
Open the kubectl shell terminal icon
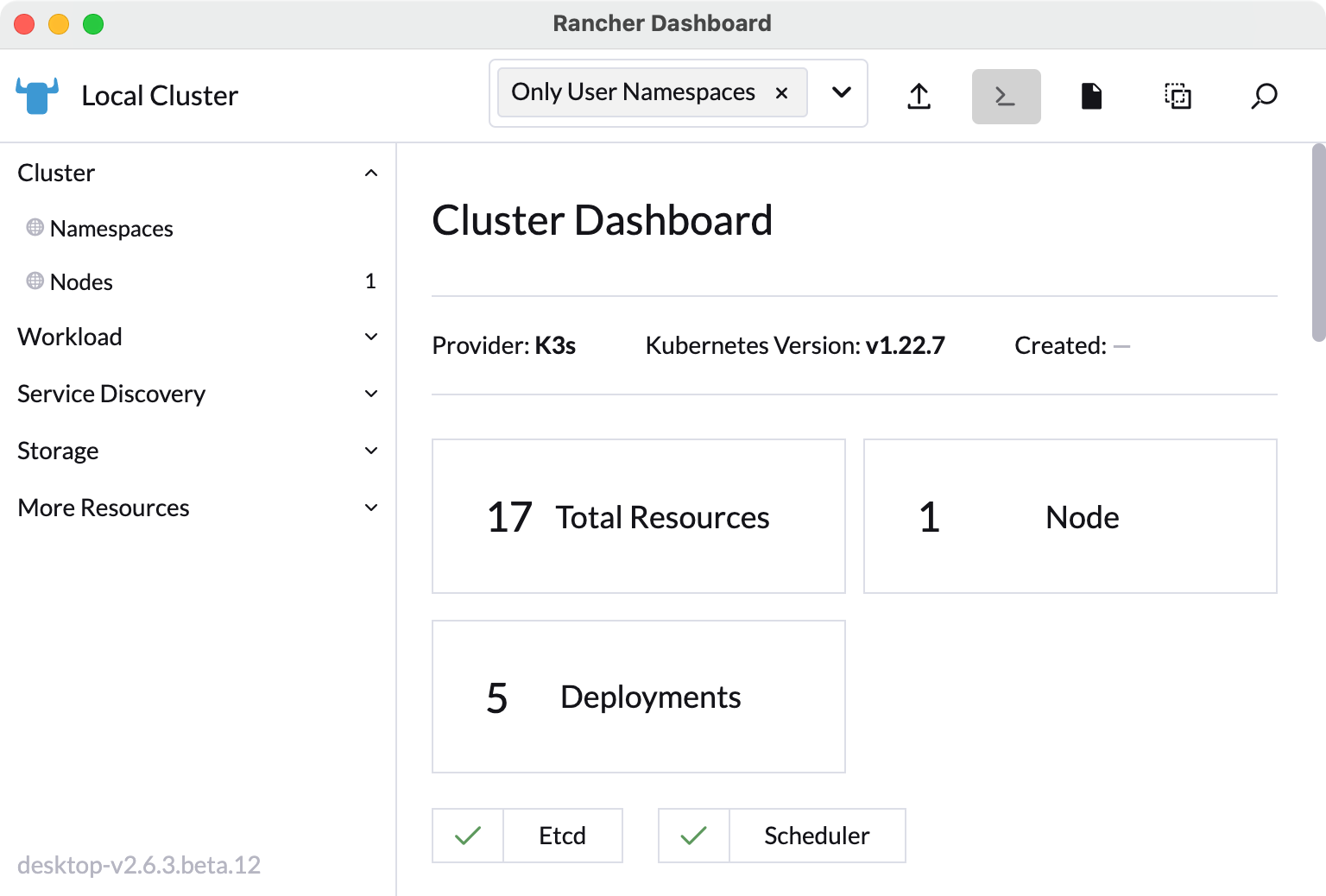click(x=1006, y=96)
